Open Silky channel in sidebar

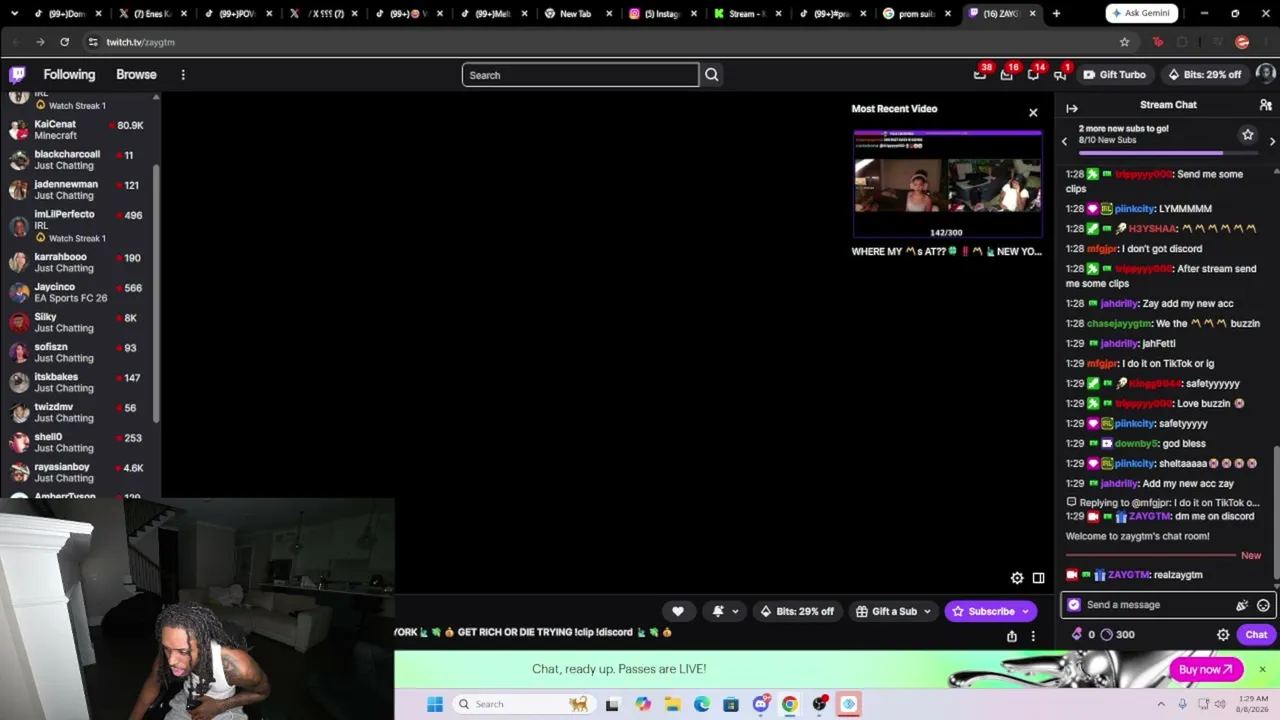point(80,322)
